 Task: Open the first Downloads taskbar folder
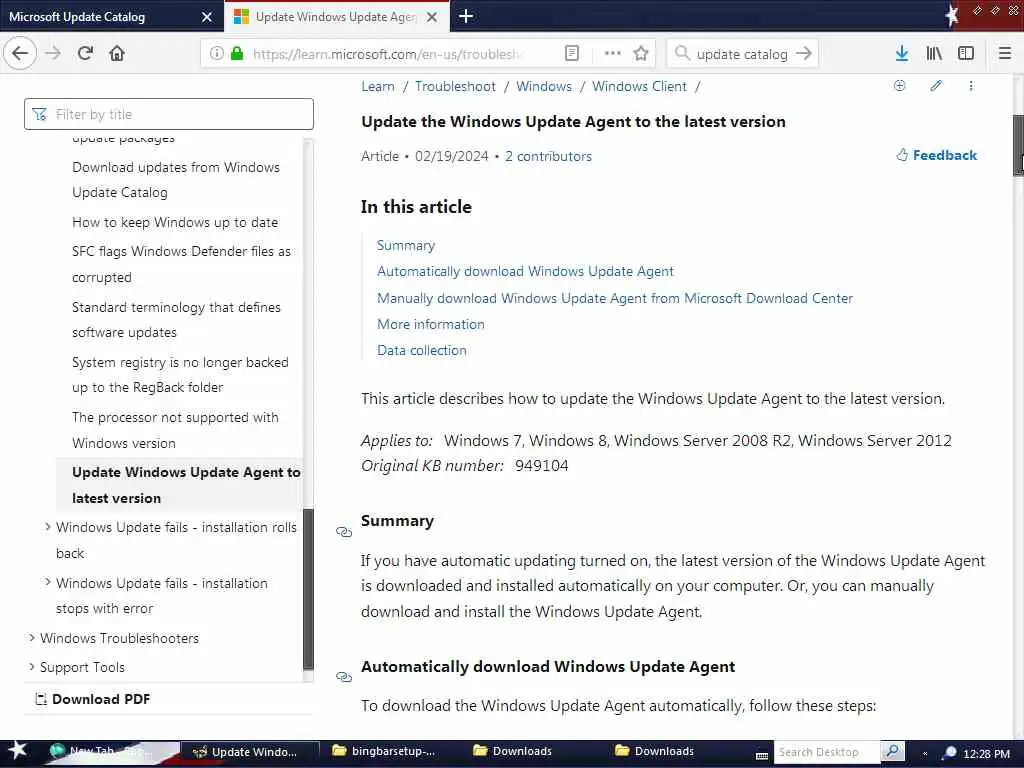pos(513,752)
